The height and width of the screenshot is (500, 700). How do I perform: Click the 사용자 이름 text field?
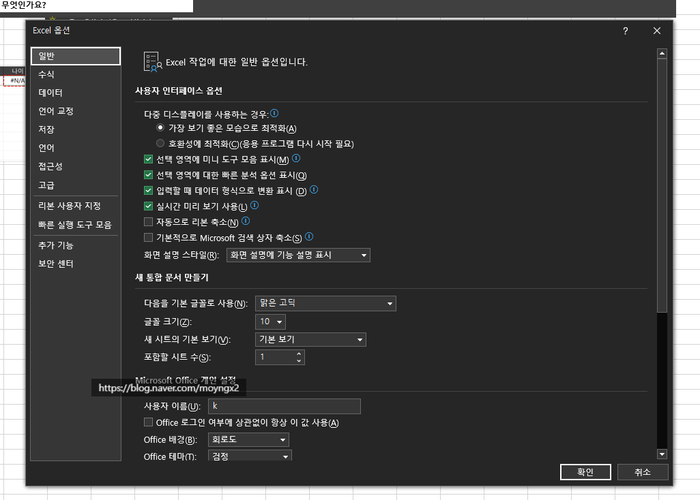tap(284, 406)
